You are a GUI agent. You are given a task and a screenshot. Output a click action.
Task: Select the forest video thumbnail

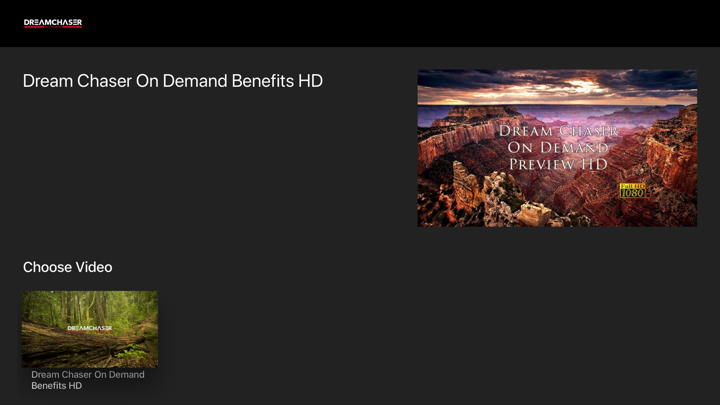pos(90,329)
